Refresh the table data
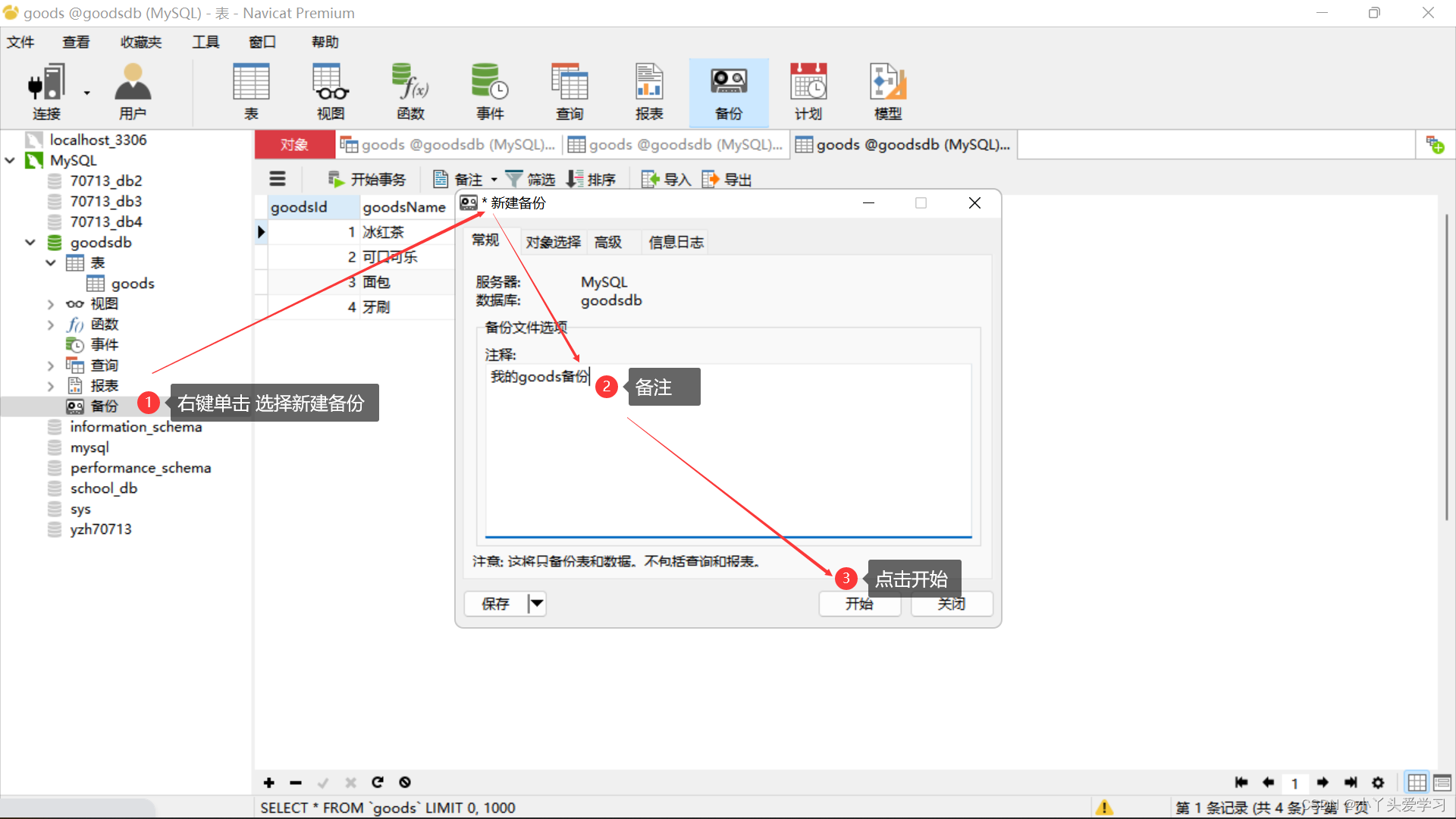The width and height of the screenshot is (1456, 819). [378, 783]
